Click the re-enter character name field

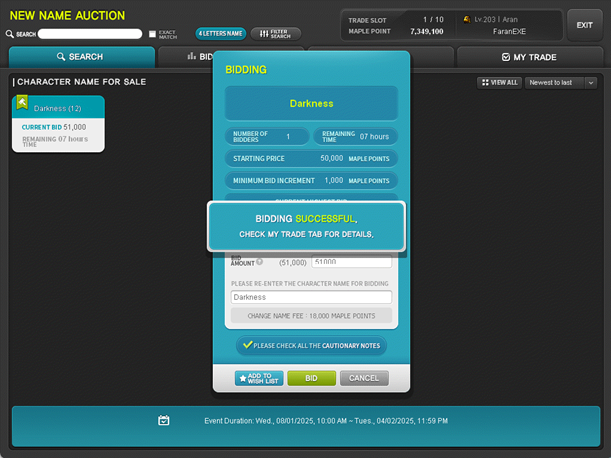click(311, 297)
